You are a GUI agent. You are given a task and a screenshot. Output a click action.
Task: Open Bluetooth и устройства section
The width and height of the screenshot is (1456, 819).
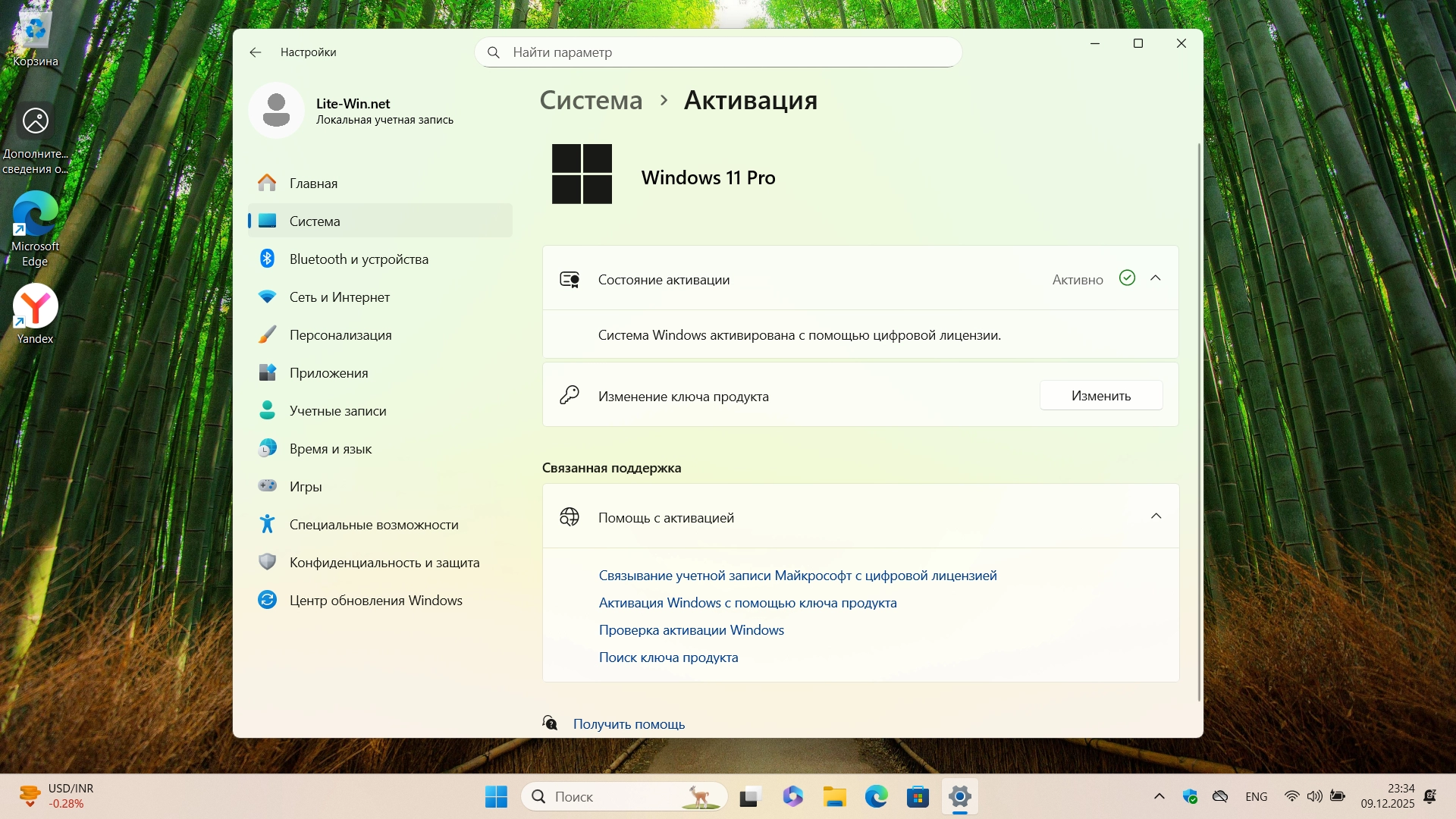359,259
